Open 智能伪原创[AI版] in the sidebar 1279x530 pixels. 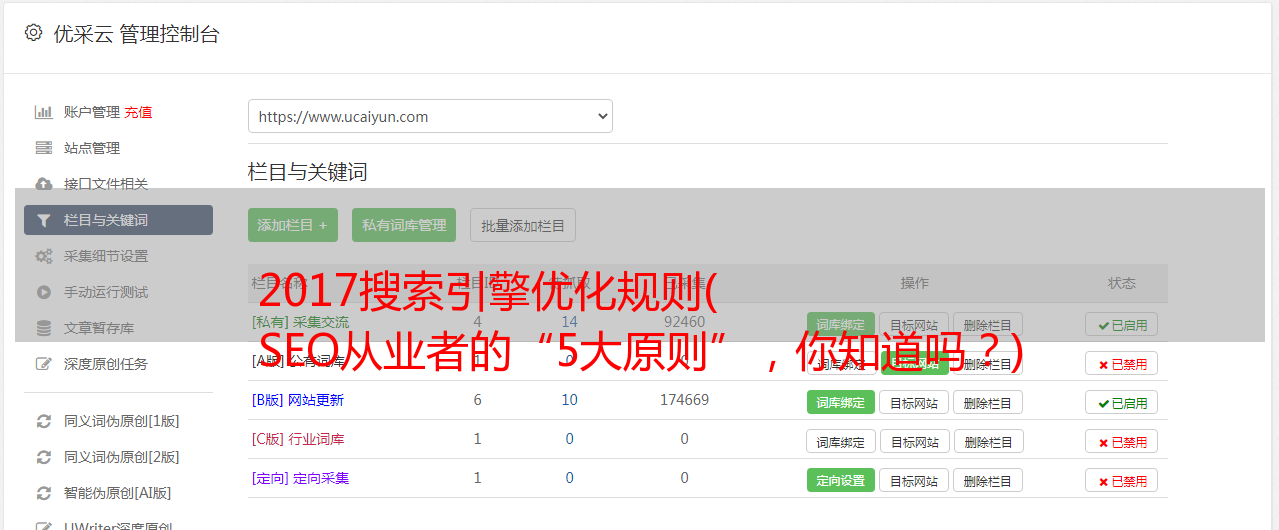point(118,493)
